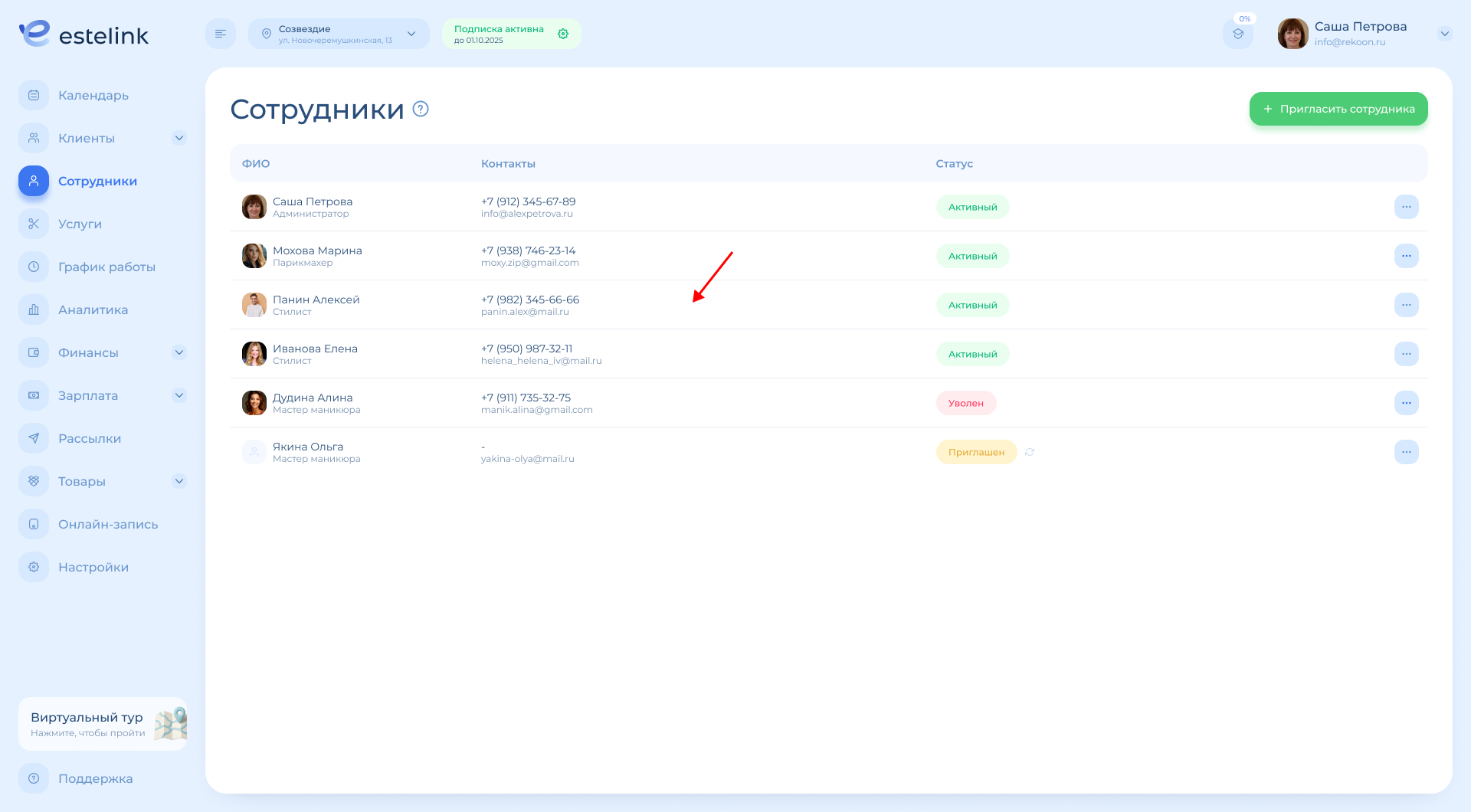The image size is (1471, 812).
Task: Open the Настройки menu item
Action: coord(93,568)
